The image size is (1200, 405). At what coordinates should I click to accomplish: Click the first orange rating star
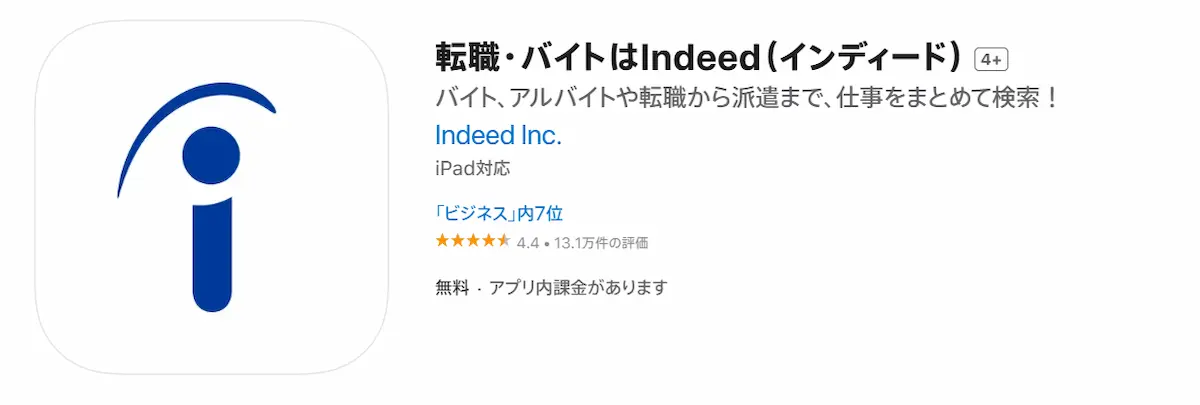click(442, 242)
